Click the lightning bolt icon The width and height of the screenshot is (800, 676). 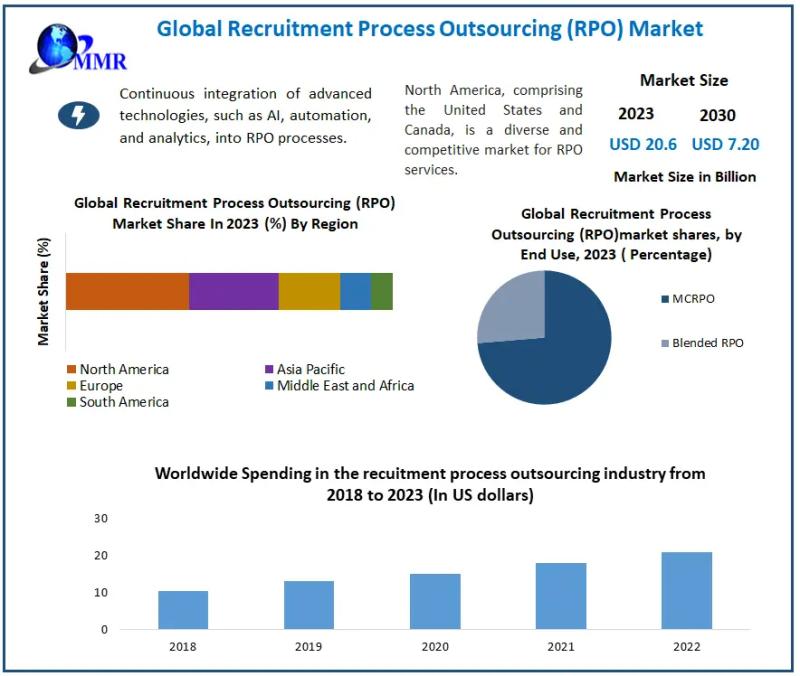click(79, 115)
